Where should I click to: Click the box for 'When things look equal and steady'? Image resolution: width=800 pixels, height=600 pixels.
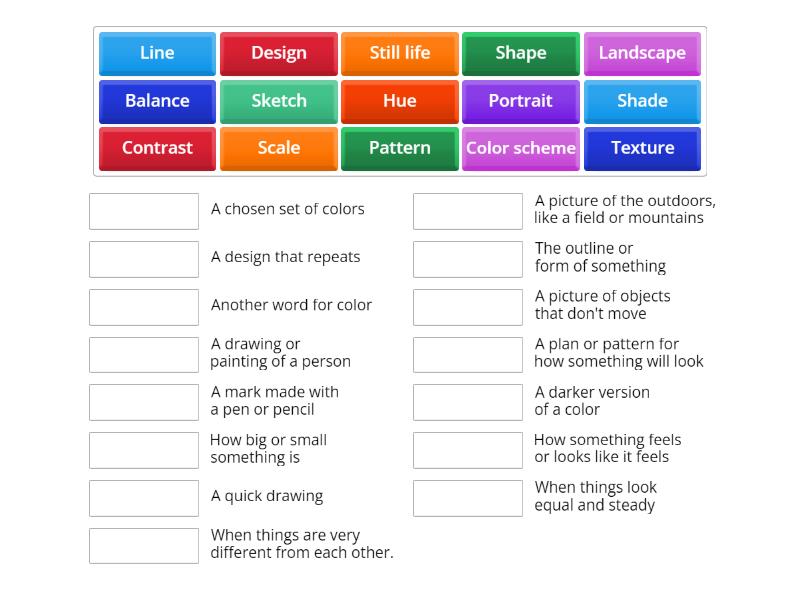click(x=468, y=498)
